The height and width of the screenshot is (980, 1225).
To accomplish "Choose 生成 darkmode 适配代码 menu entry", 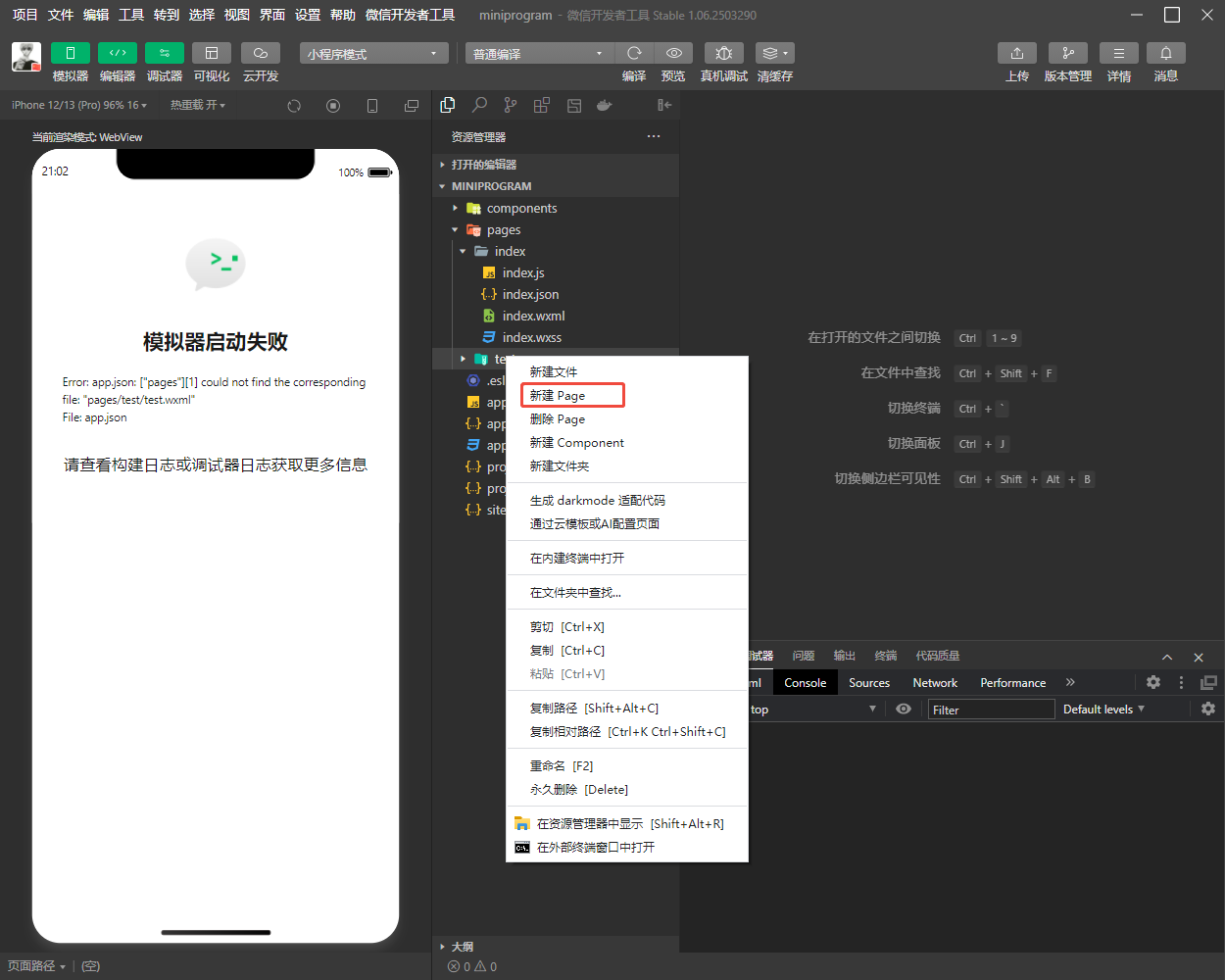I will (627, 500).
